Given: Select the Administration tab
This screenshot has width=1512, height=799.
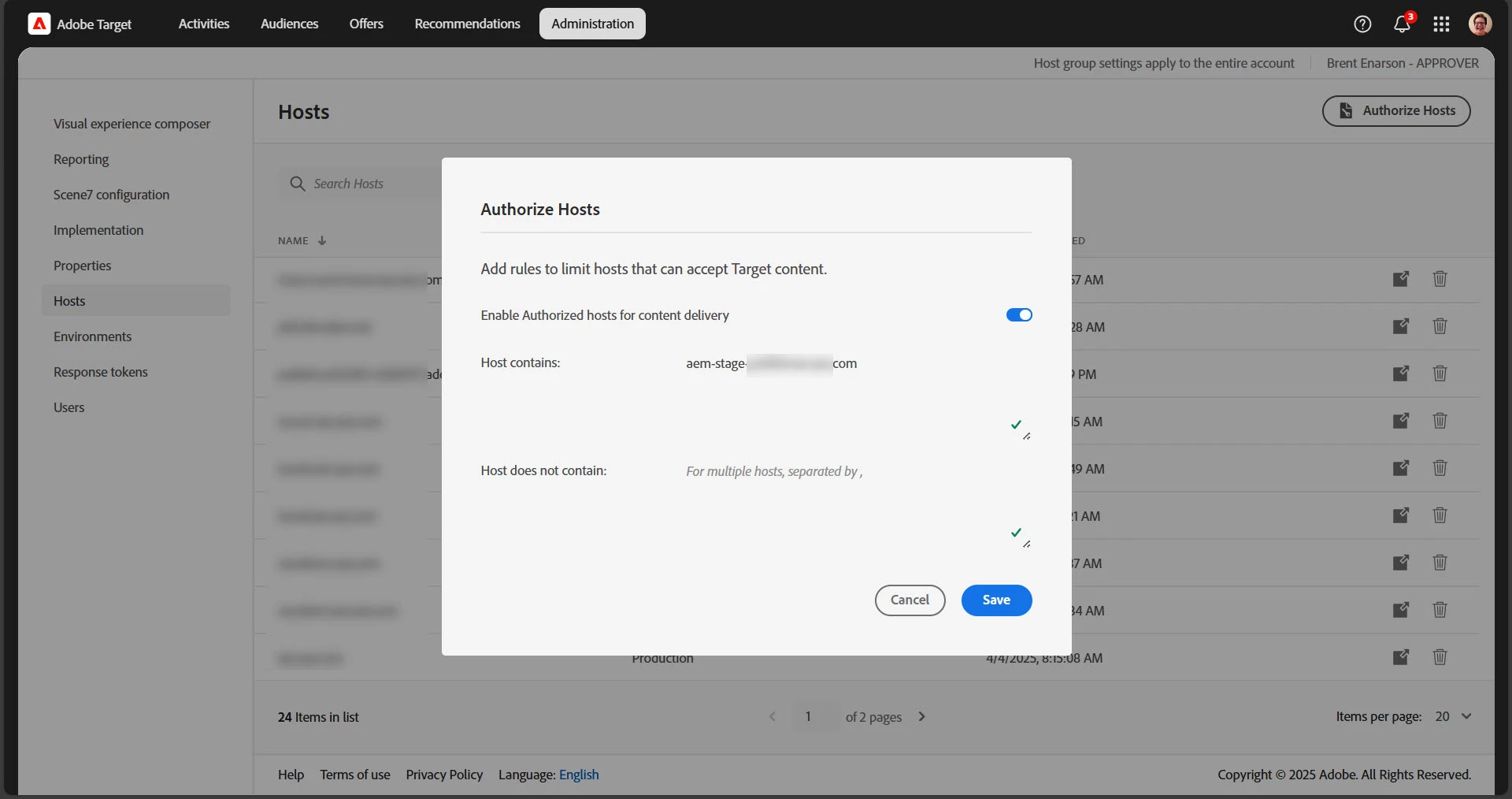Looking at the screenshot, I should click(592, 24).
